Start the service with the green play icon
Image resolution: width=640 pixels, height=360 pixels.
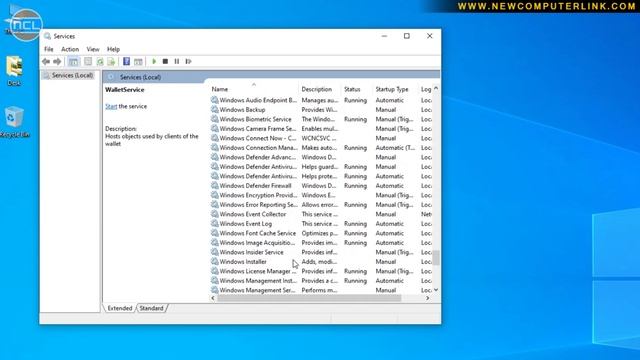(154, 61)
